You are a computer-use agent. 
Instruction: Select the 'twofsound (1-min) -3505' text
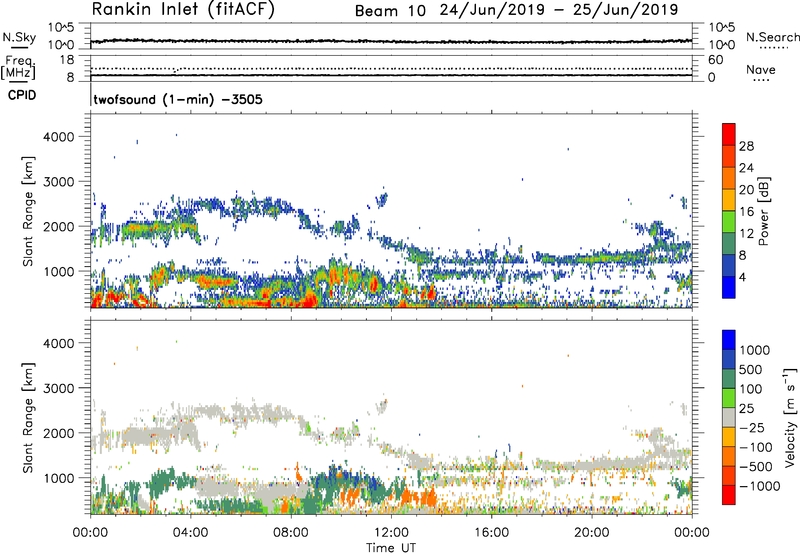point(178,99)
